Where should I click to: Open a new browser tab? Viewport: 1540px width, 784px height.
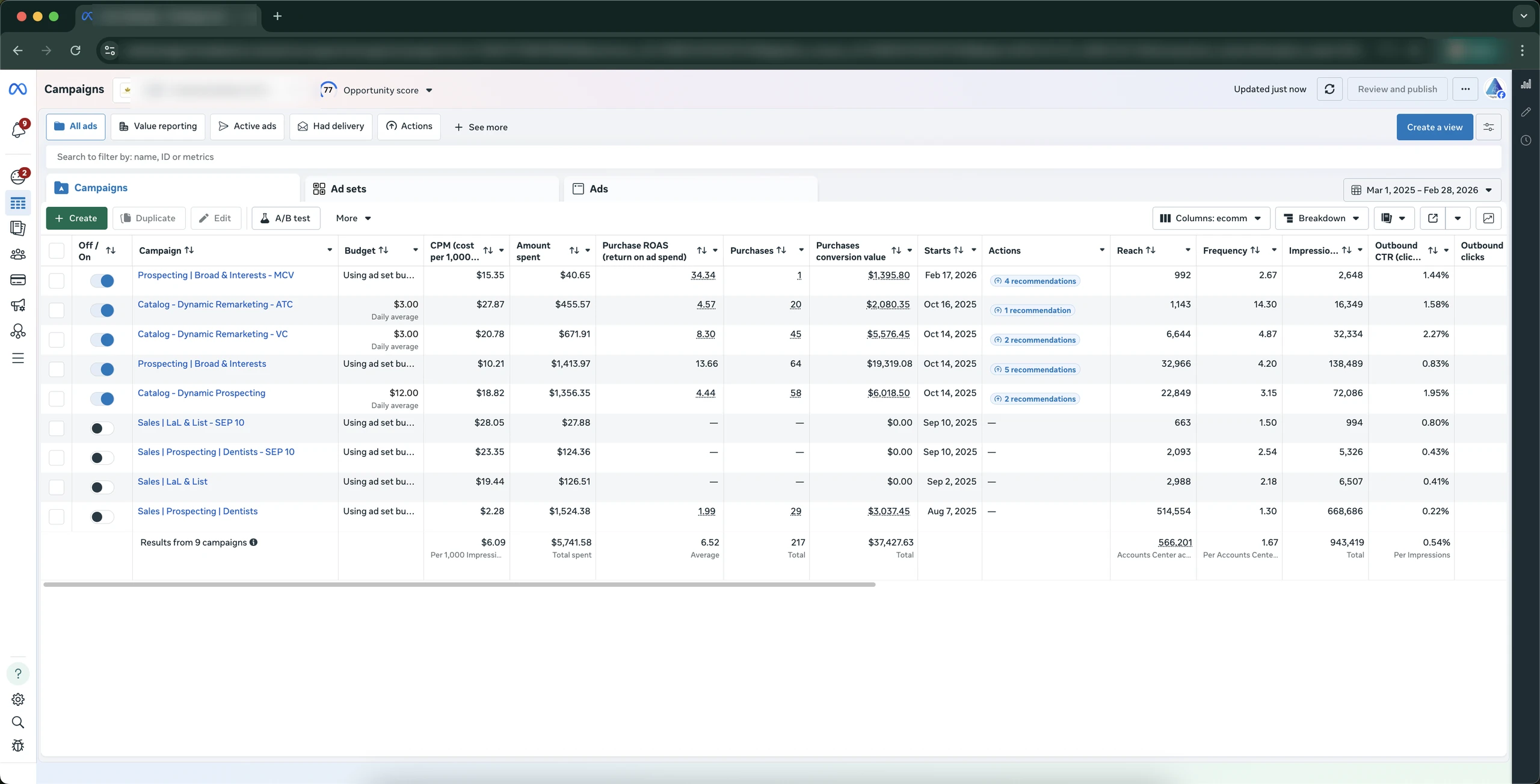click(x=277, y=16)
